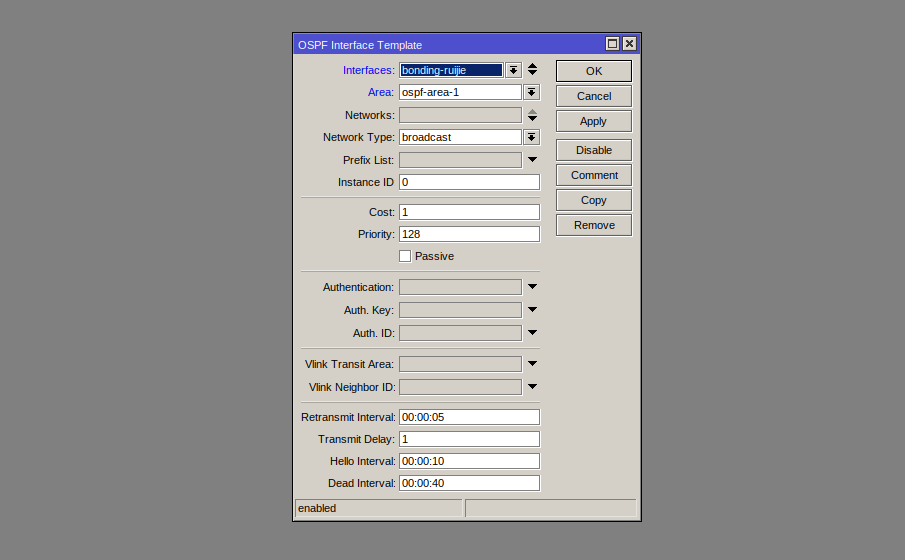
Task: Expand the Prefix List field
Action: click(532, 159)
